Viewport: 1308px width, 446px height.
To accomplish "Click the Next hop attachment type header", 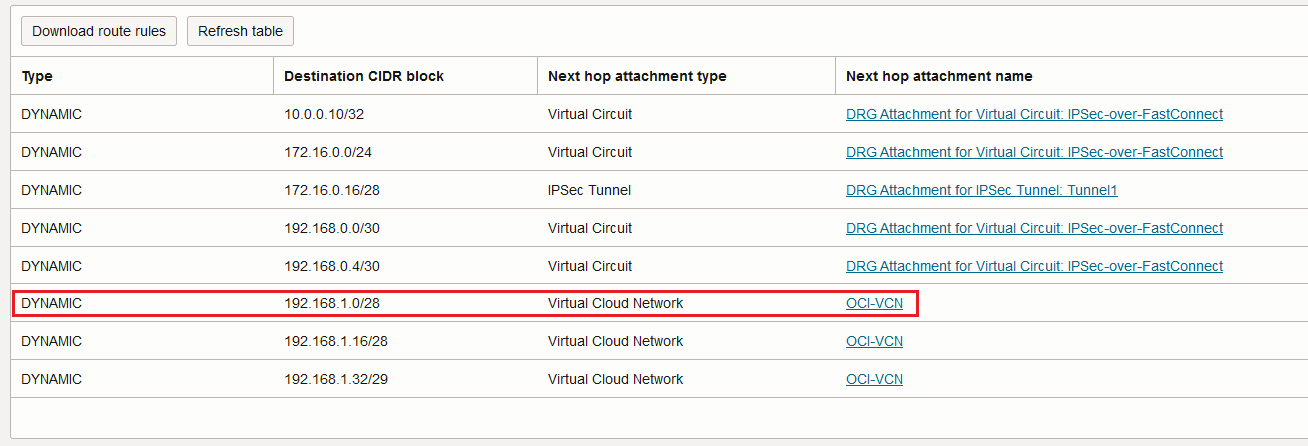I will pos(637,76).
